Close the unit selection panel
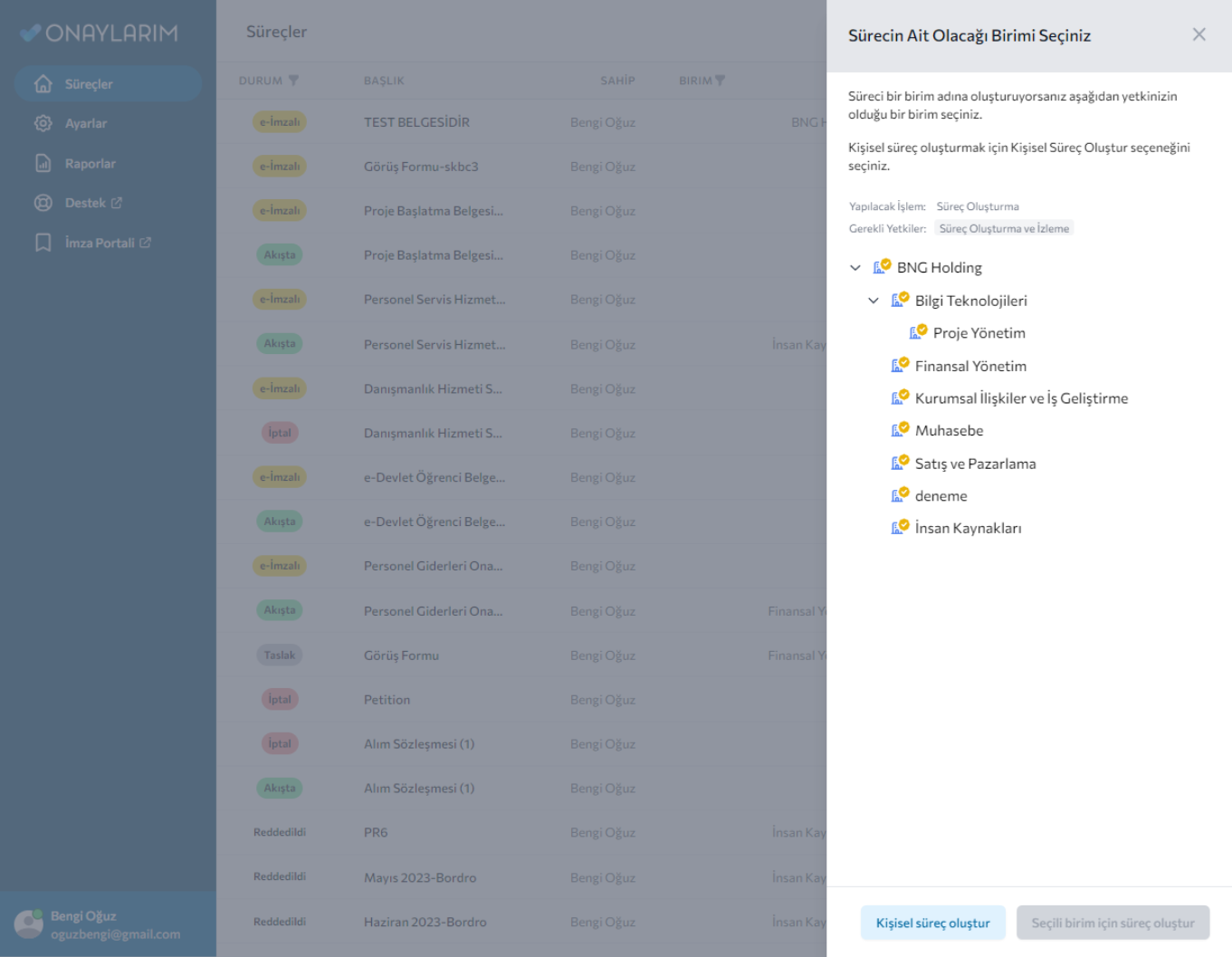 coord(1199,34)
